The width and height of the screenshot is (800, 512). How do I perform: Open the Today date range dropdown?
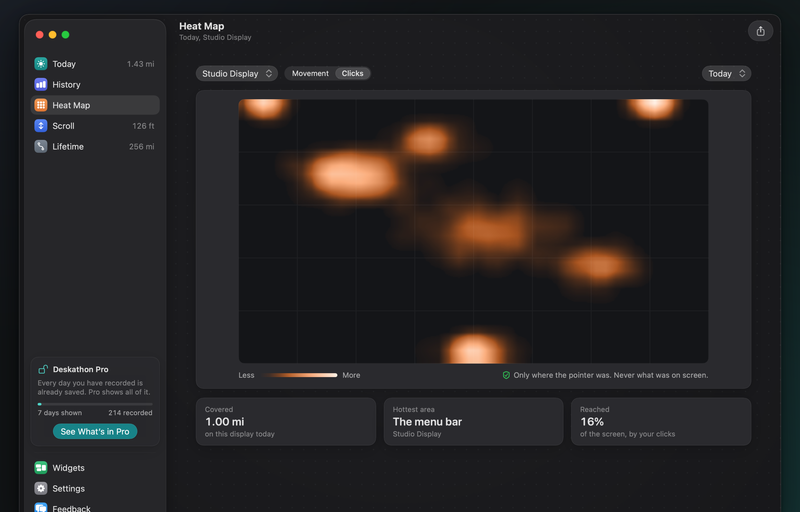[727, 73]
